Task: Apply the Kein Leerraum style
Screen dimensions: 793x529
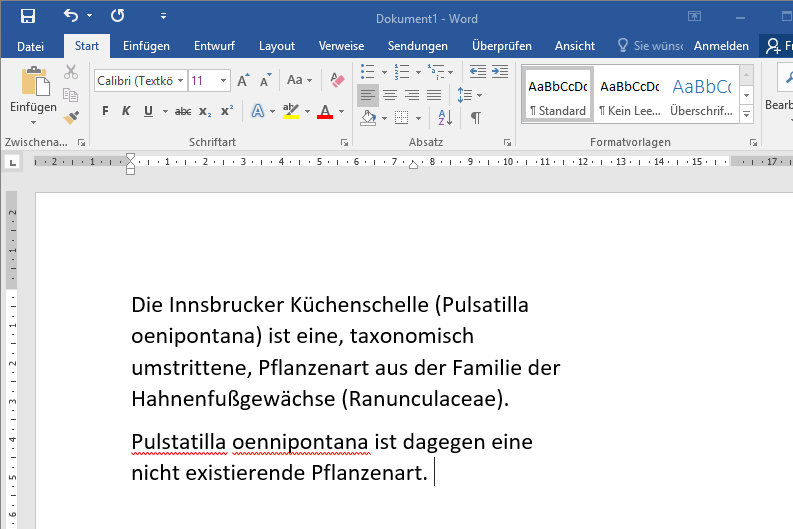Action: pyautogui.click(x=630, y=95)
